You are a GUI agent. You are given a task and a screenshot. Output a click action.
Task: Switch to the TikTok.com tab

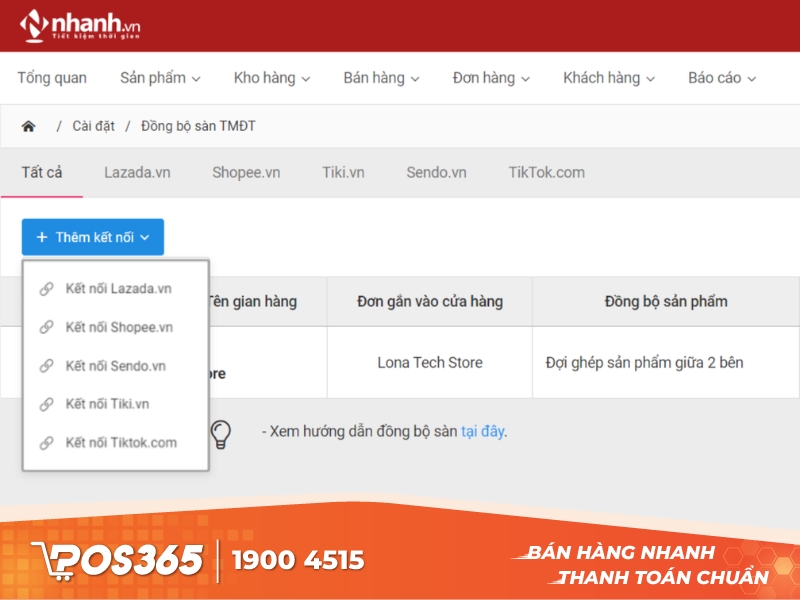(546, 172)
